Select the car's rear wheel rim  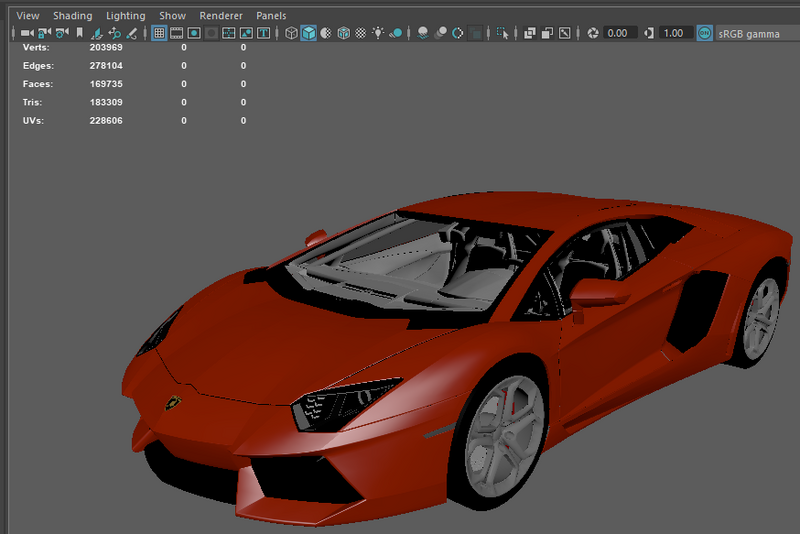761,319
